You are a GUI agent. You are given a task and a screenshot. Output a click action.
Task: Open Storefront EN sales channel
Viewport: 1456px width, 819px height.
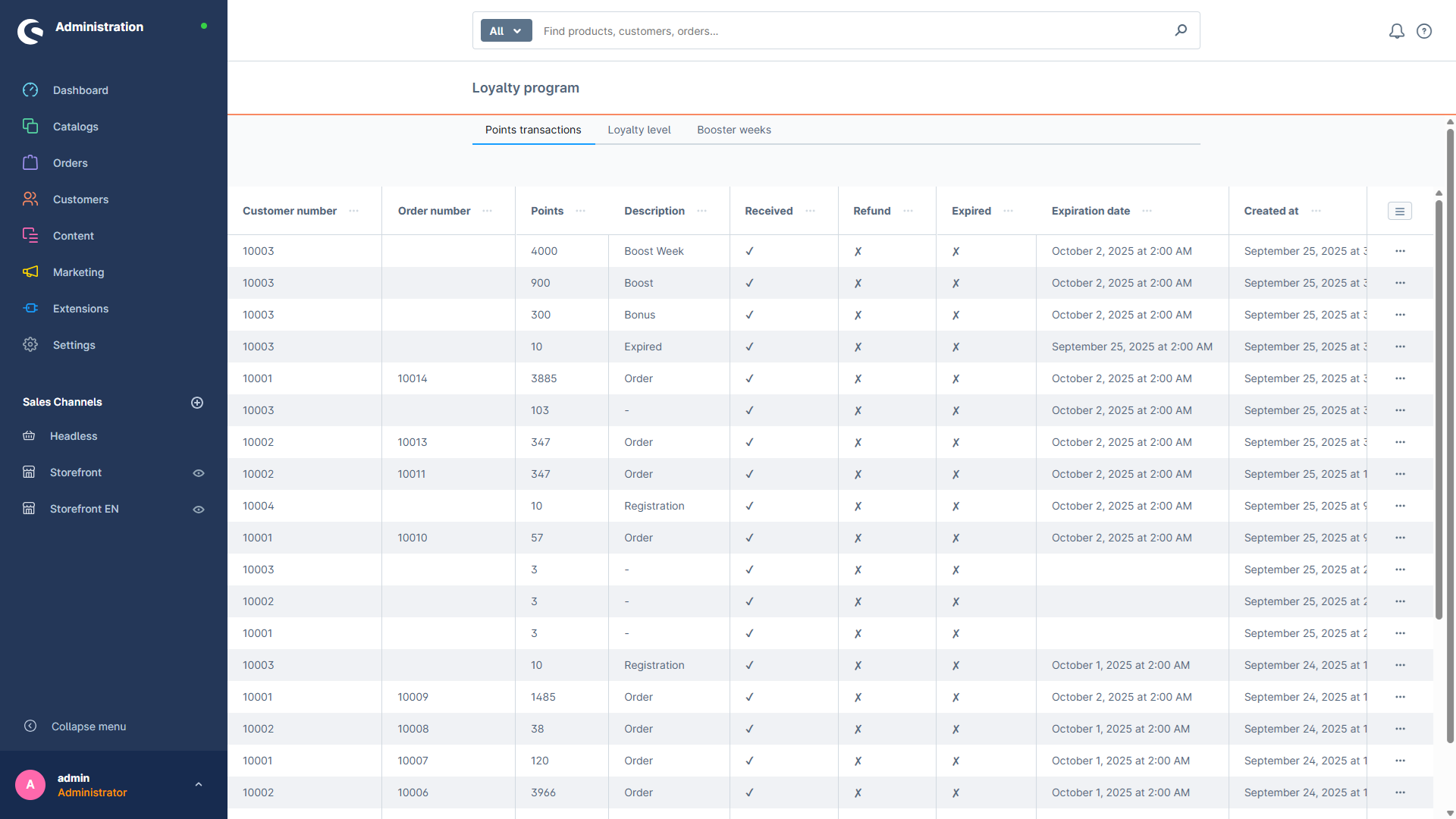[84, 509]
